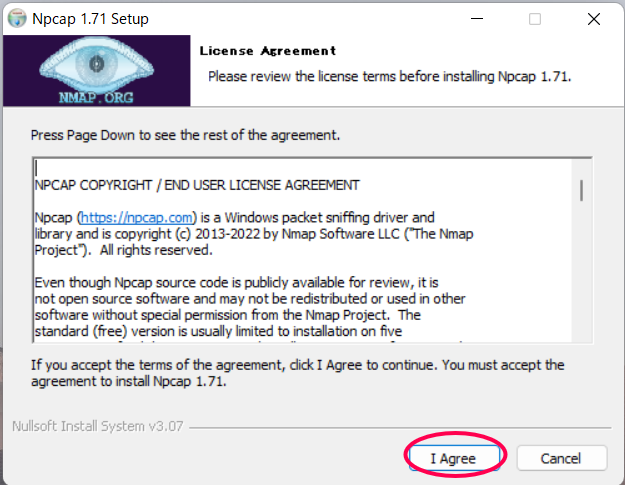This screenshot has height=485, width=625.
Task: Click the If you accept the terms notice
Action: [297, 373]
